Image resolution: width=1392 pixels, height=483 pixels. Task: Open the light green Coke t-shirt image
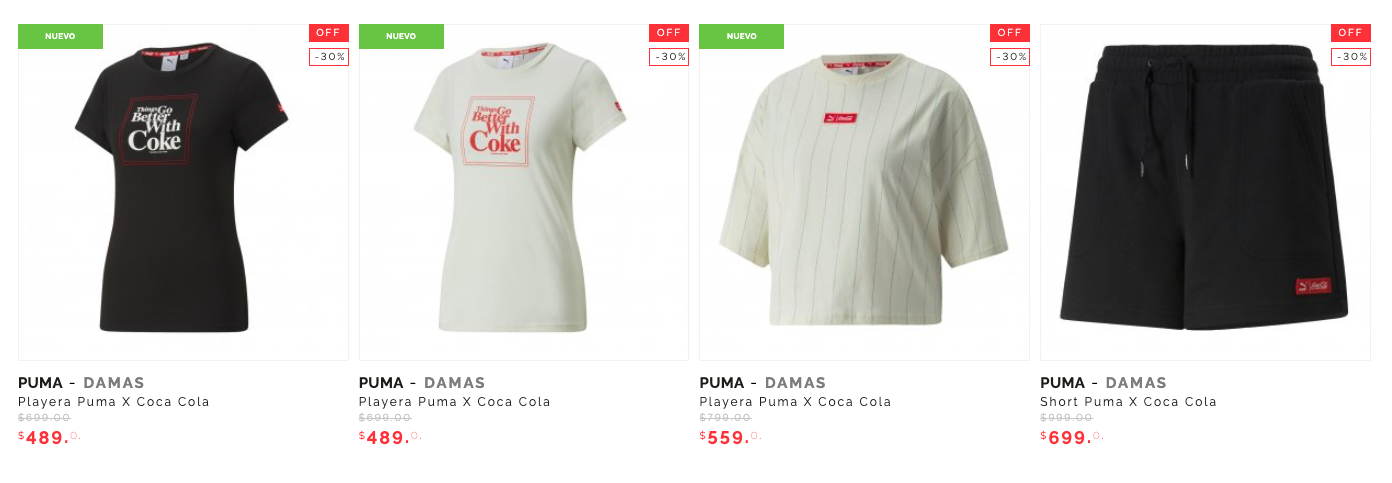[x=523, y=192]
